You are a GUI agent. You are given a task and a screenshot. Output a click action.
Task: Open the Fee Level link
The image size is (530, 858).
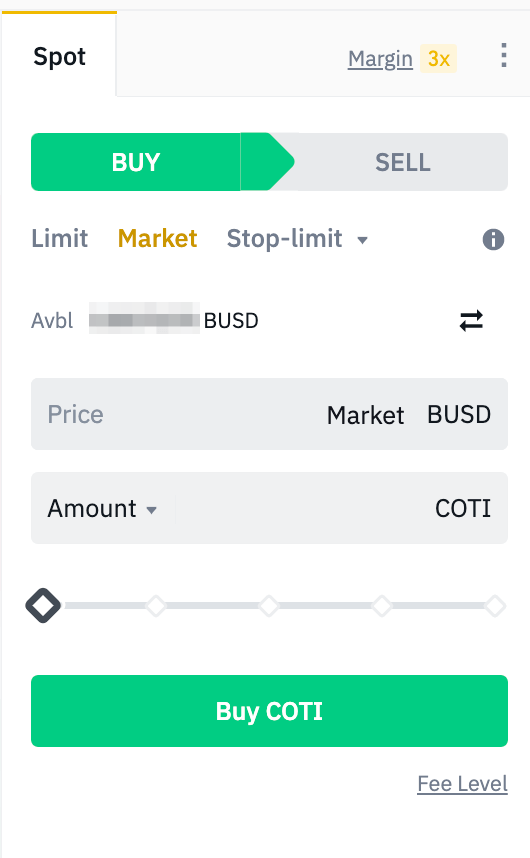(x=462, y=784)
